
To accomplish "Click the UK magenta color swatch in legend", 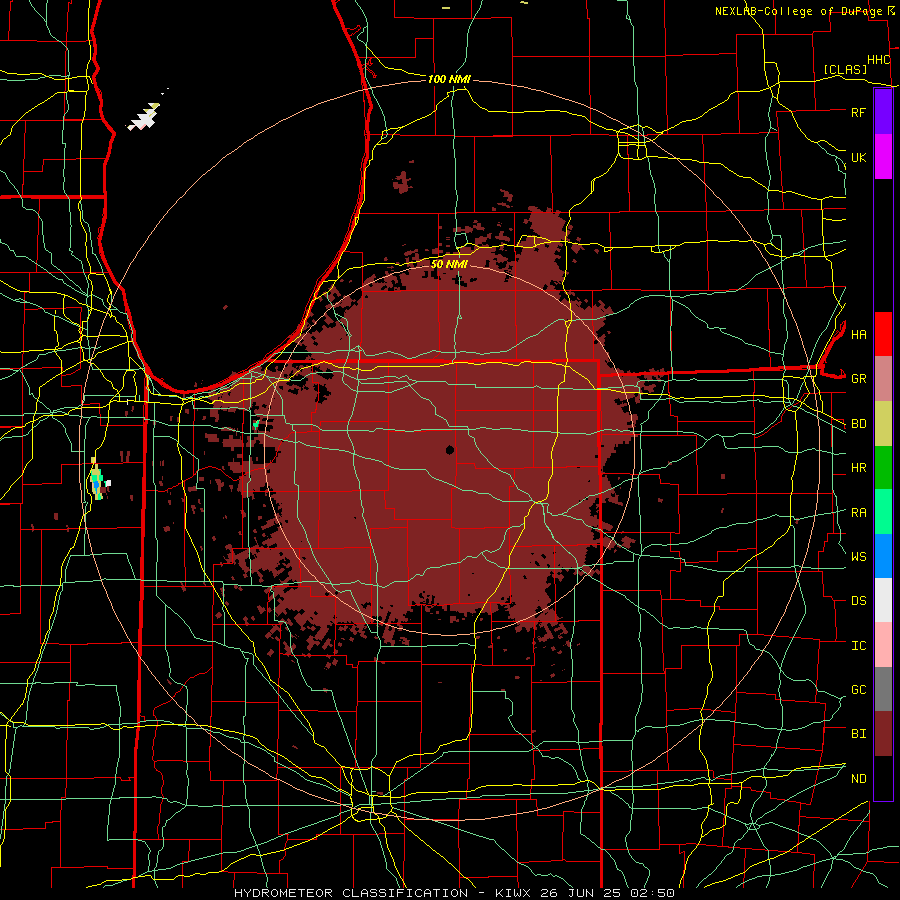I will pos(883,157).
